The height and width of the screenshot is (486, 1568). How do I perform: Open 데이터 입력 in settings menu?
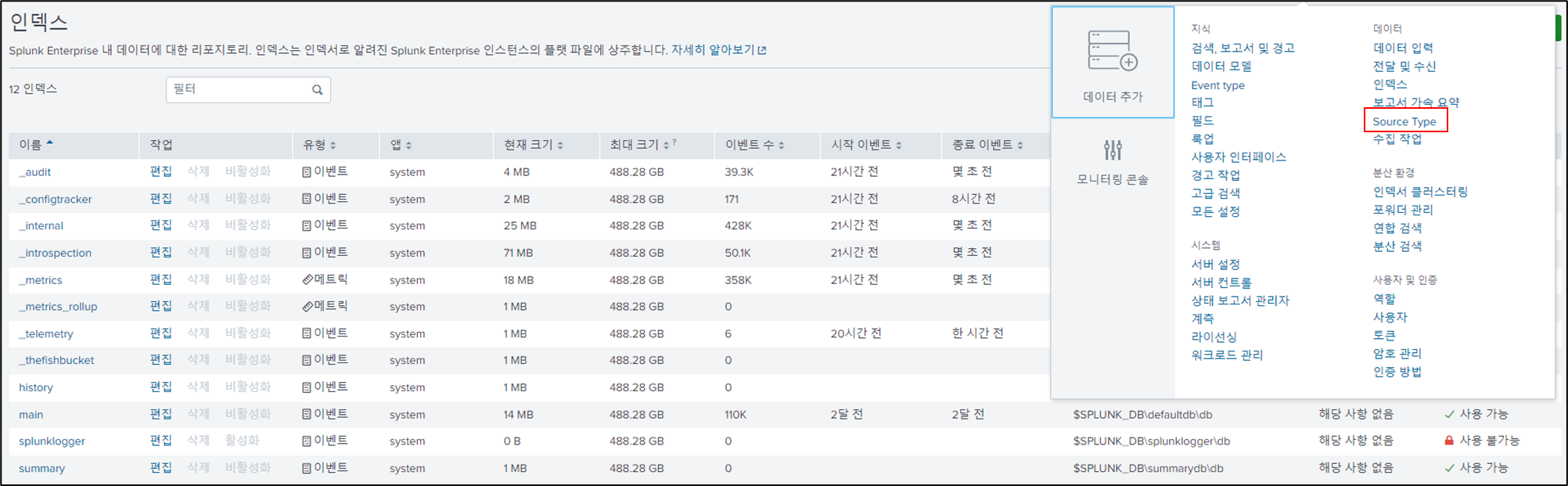(1403, 48)
